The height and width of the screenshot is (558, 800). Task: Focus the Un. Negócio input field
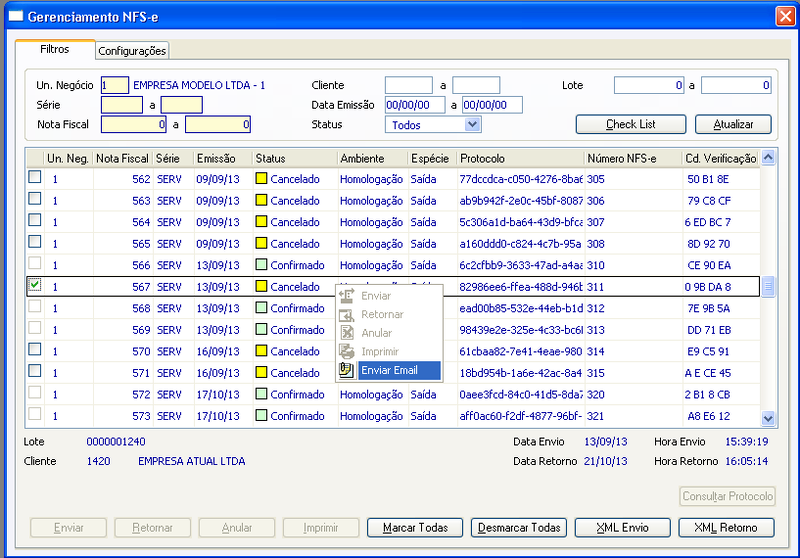(115, 85)
